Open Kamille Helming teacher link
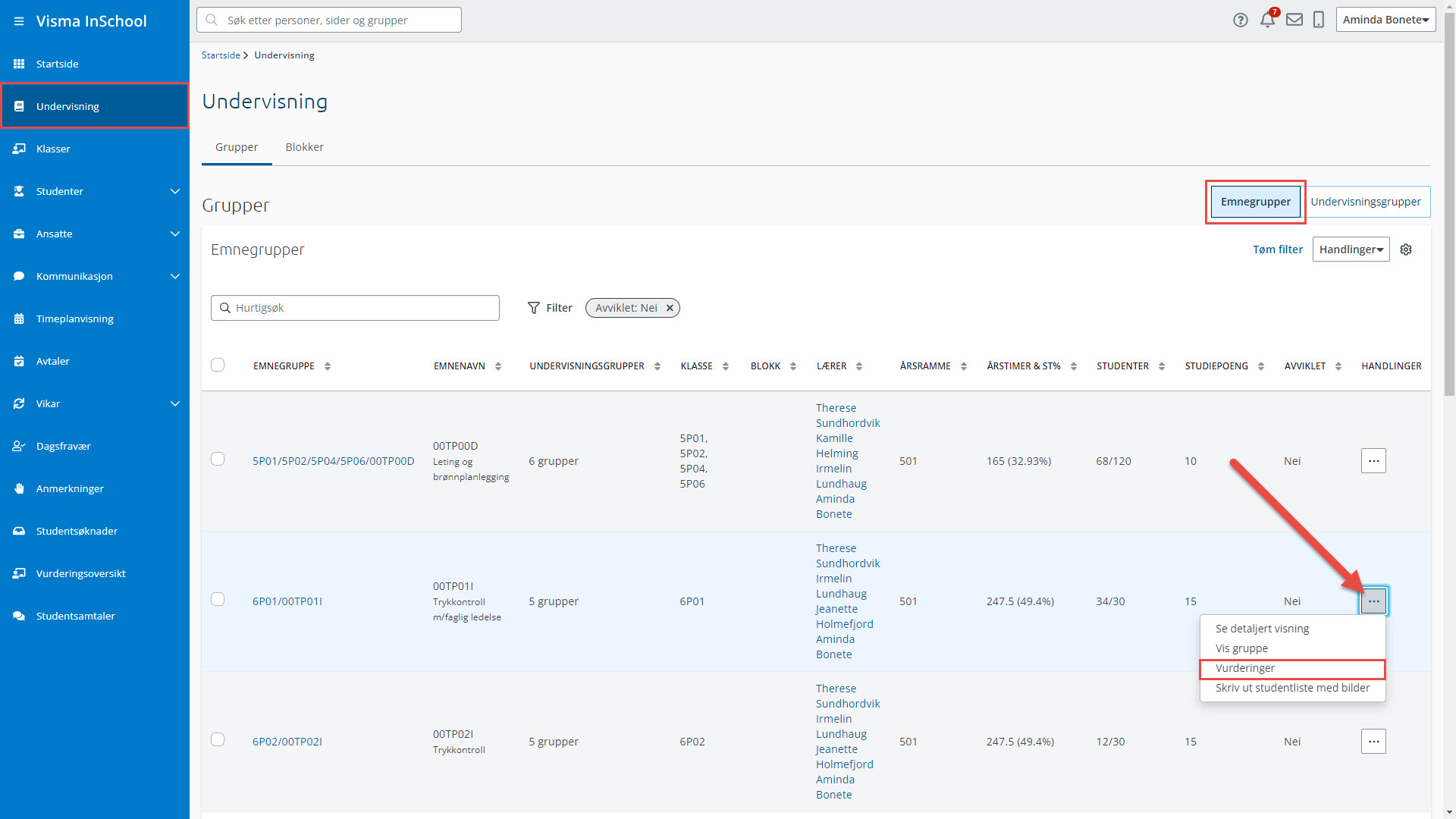The image size is (1456, 819). [x=837, y=446]
